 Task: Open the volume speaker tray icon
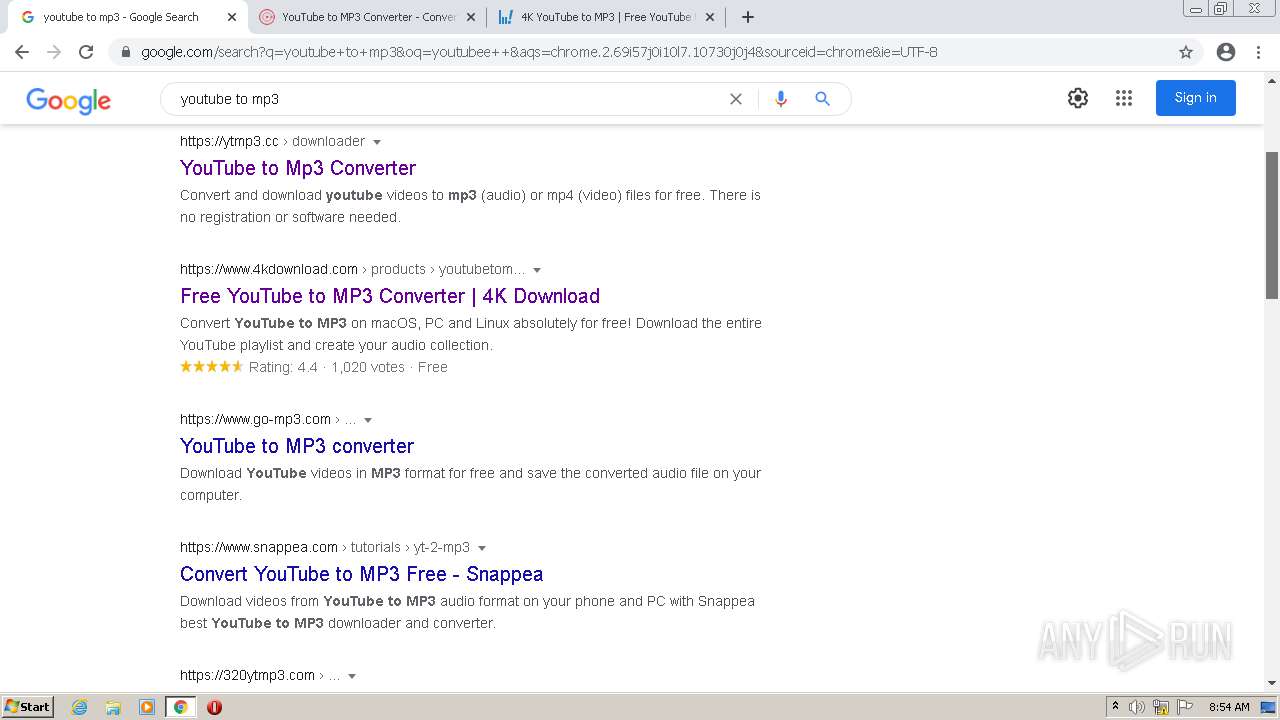tap(1137, 707)
